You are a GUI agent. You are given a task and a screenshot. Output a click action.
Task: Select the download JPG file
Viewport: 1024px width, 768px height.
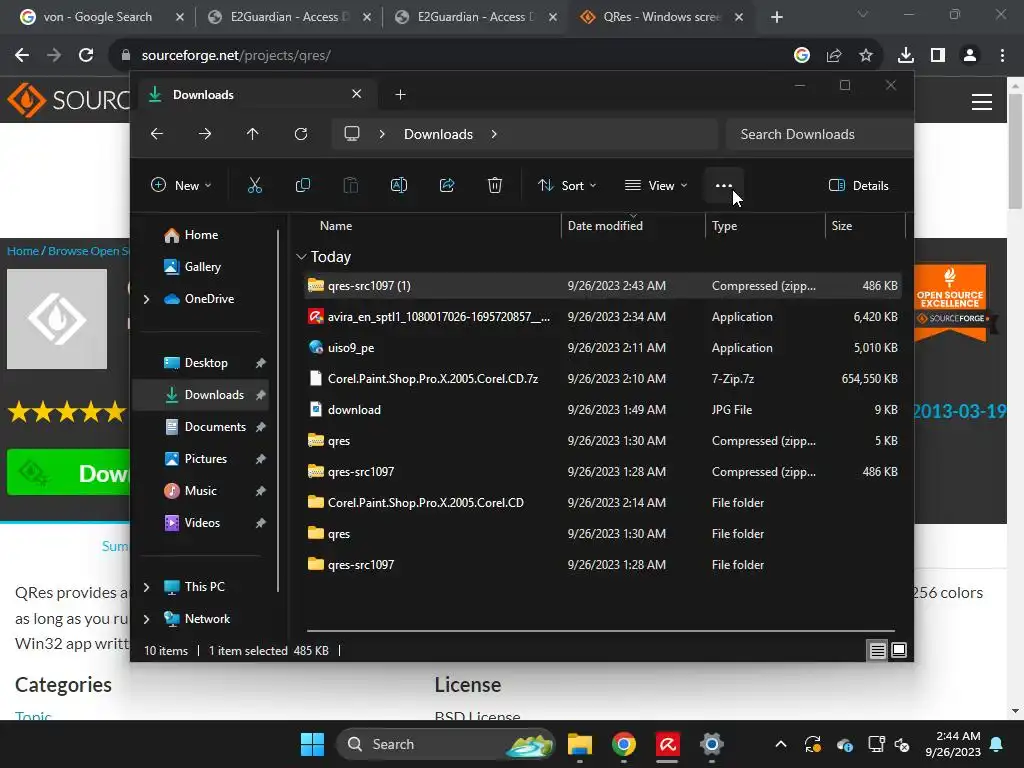pyautogui.click(x=603, y=410)
